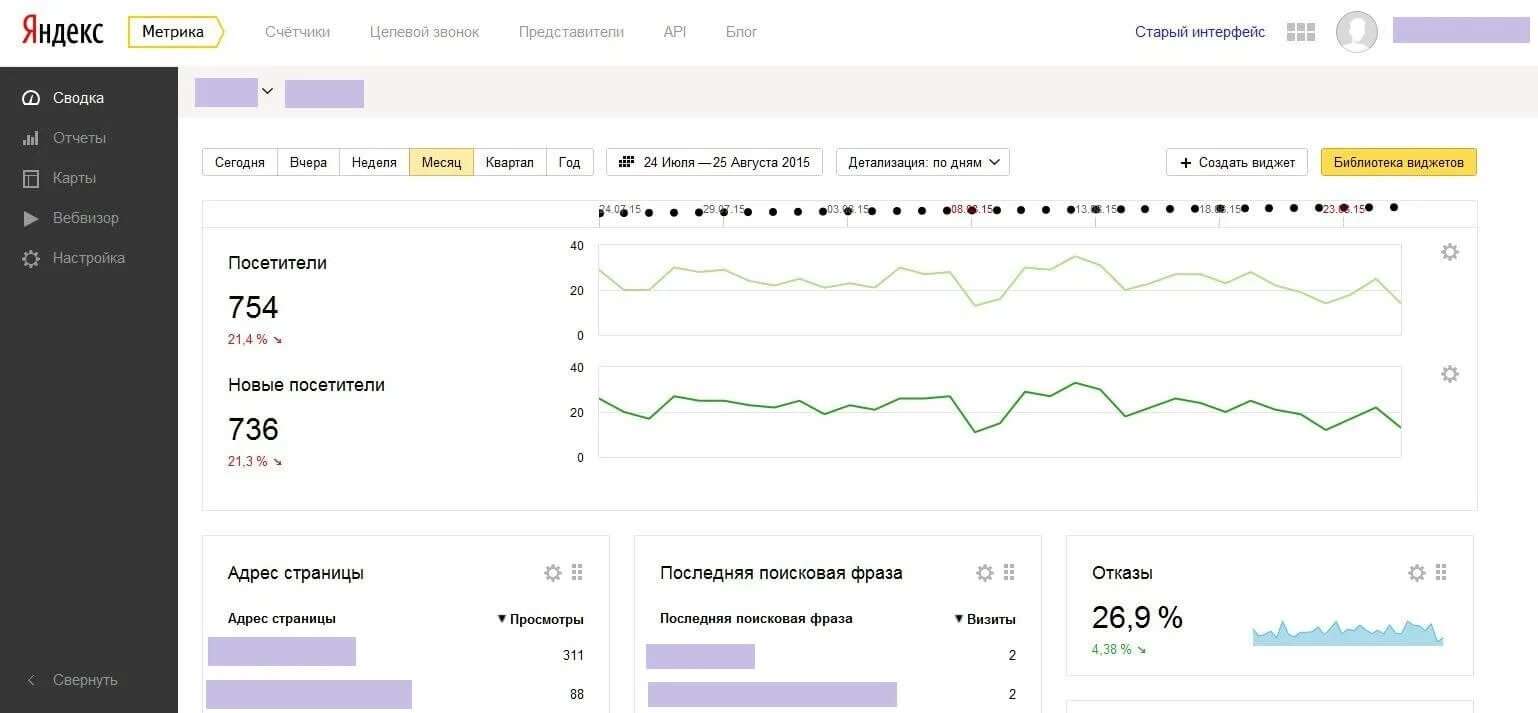The height and width of the screenshot is (713, 1538).
Task: Open gear settings of Адрес страницы widget
Action: click(x=552, y=573)
